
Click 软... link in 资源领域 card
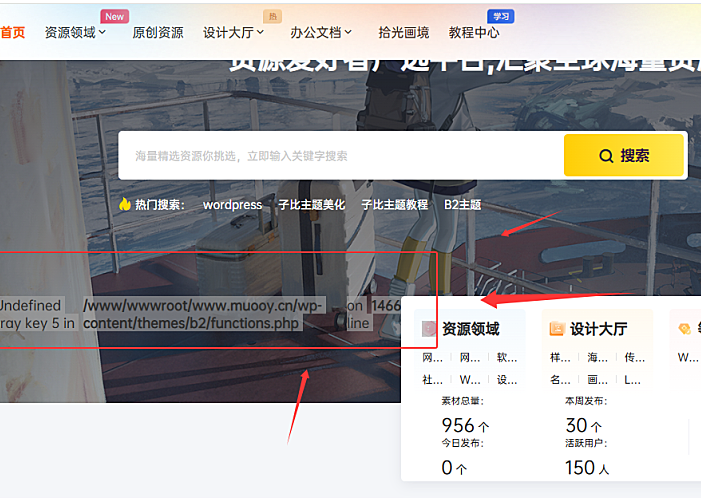coord(507,357)
